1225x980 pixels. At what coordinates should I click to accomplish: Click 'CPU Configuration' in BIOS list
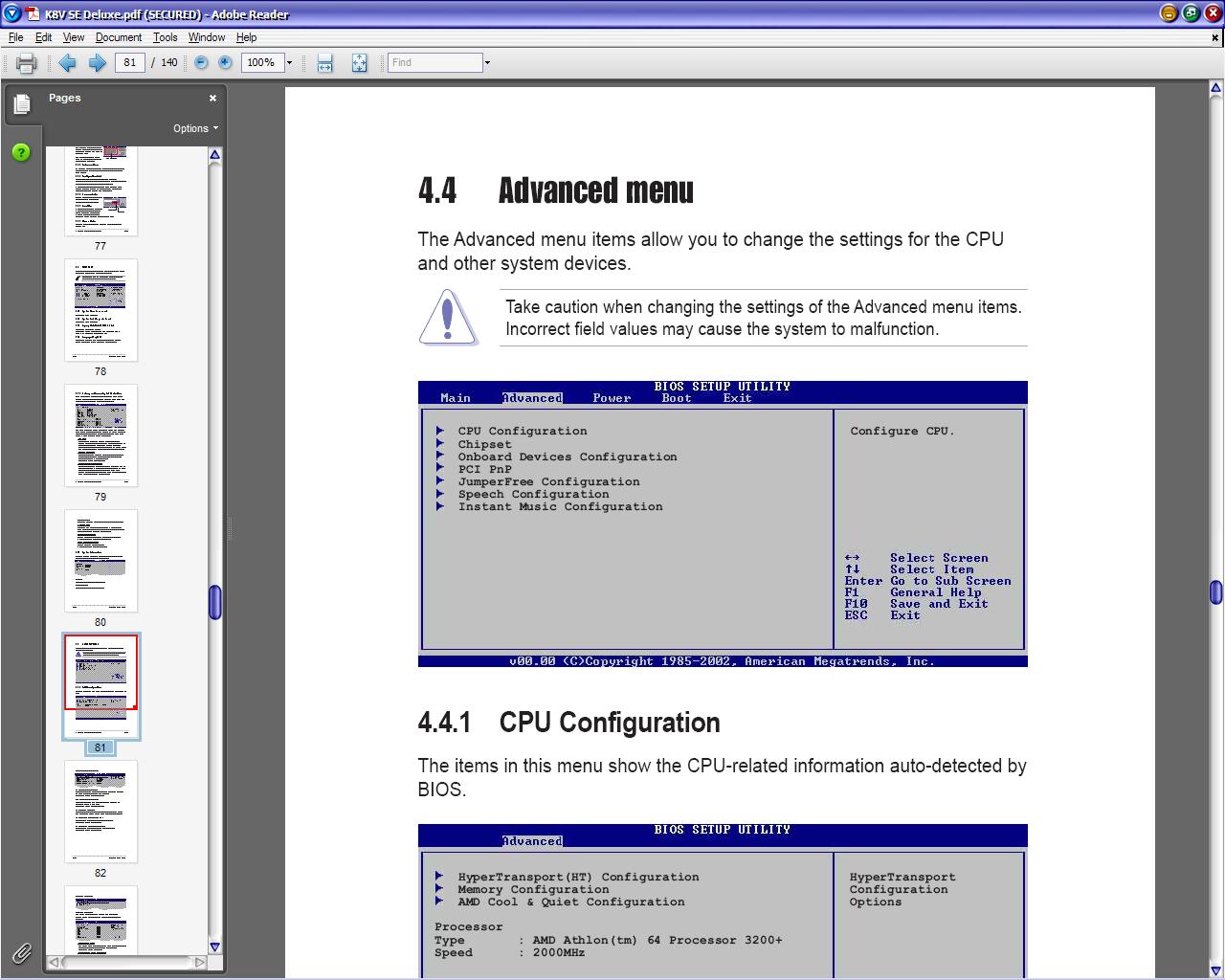tap(523, 432)
